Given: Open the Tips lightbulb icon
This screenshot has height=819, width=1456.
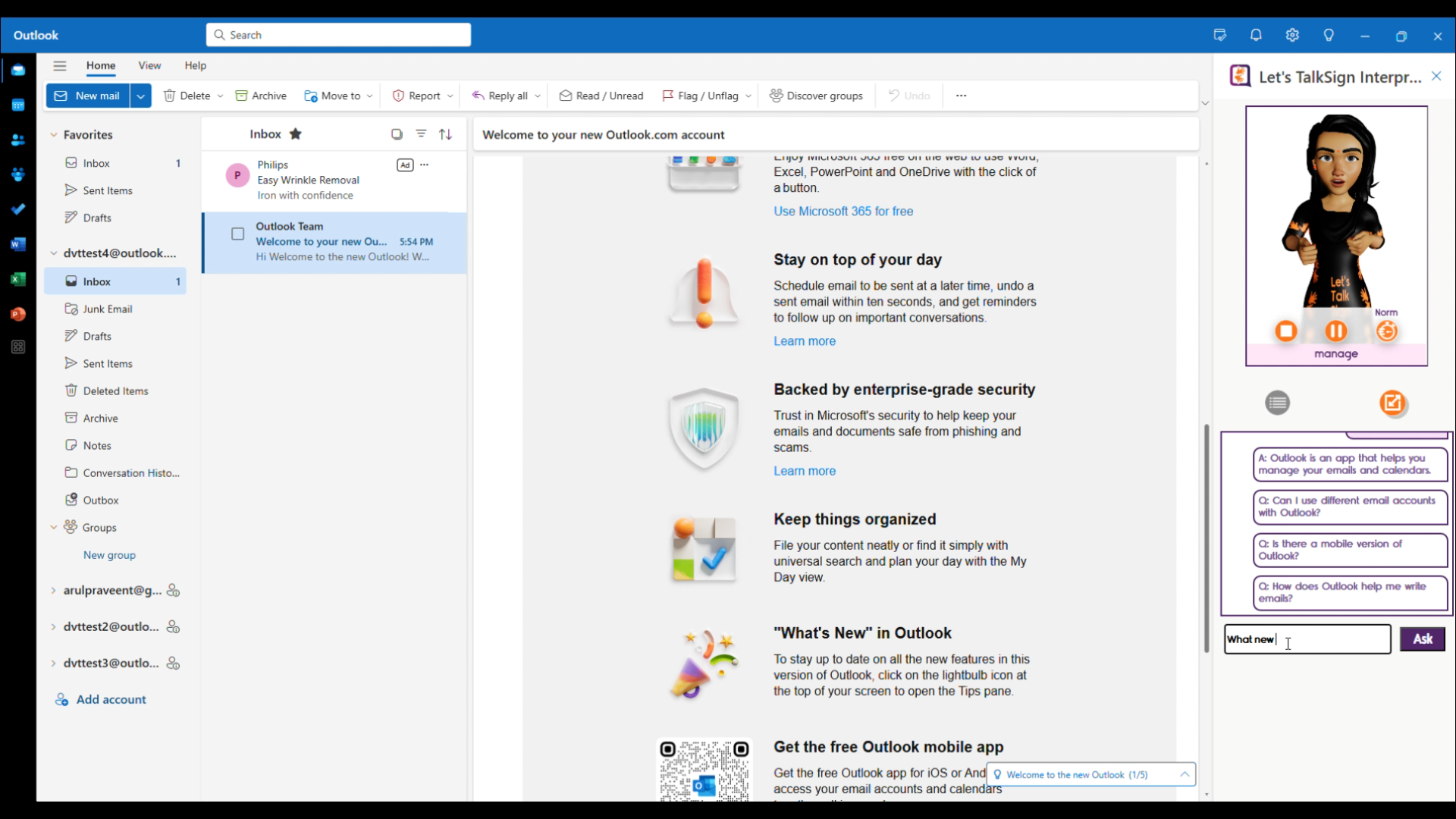Looking at the screenshot, I should click(1329, 36).
